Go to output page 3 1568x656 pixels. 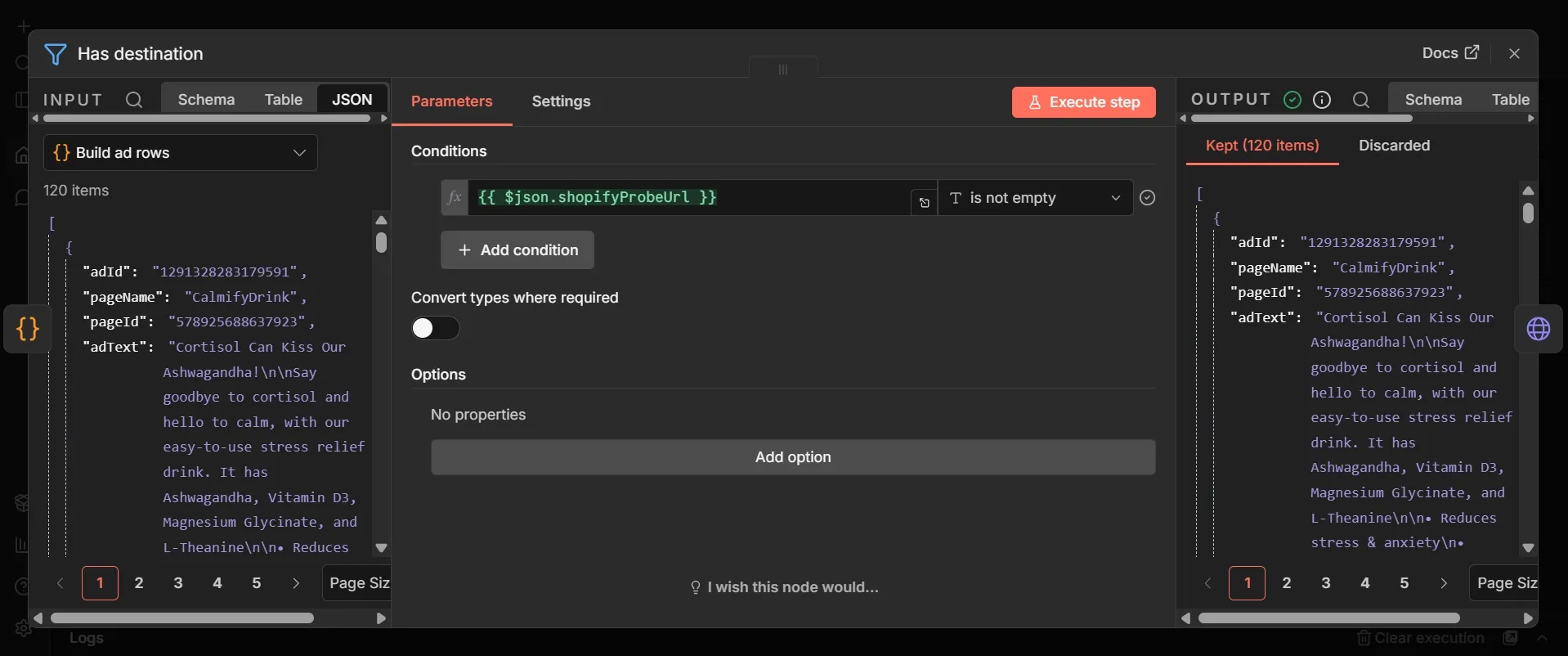(x=1326, y=583)
